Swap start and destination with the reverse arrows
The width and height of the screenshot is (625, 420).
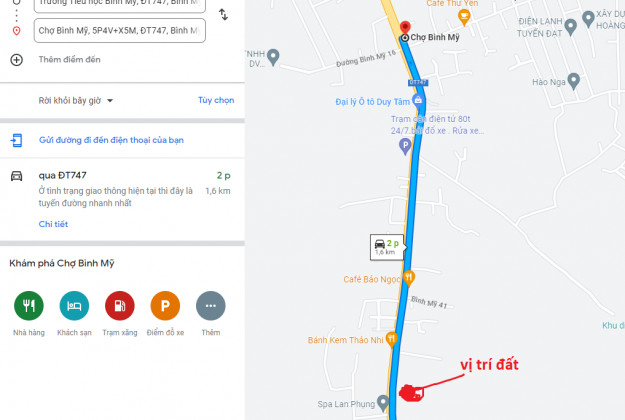223,15
